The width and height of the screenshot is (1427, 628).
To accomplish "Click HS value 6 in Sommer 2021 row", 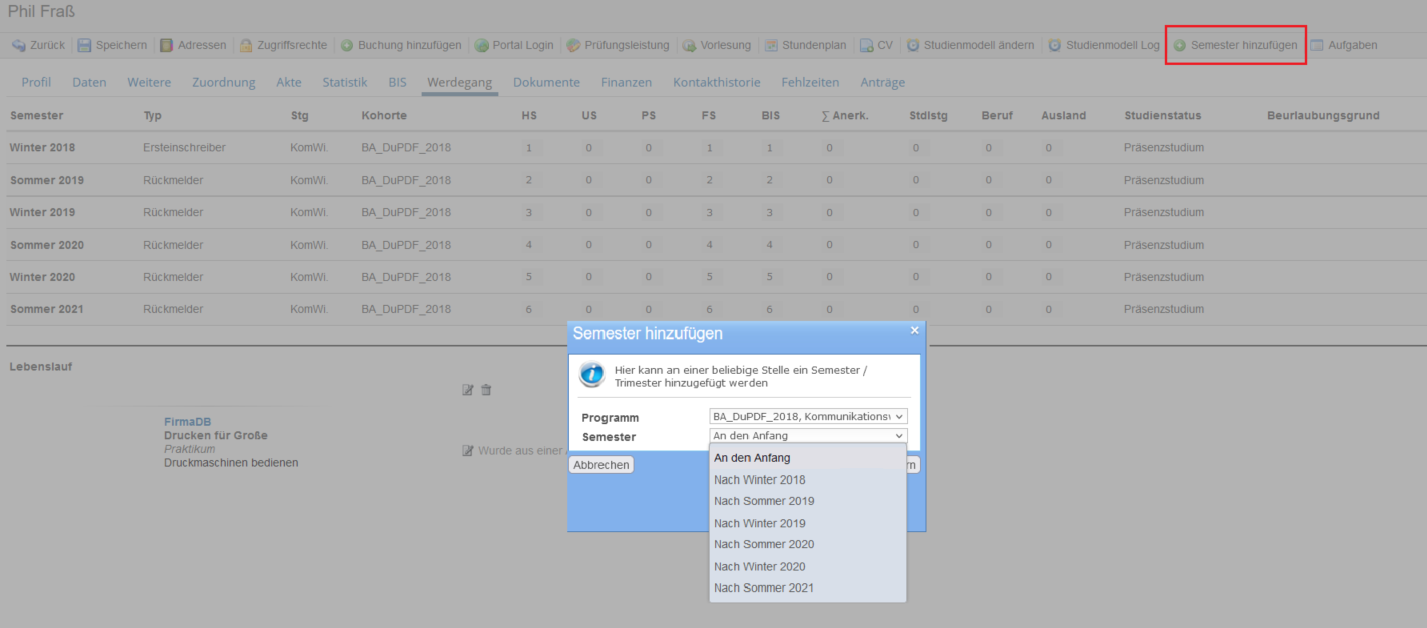I will pos(529,309).
